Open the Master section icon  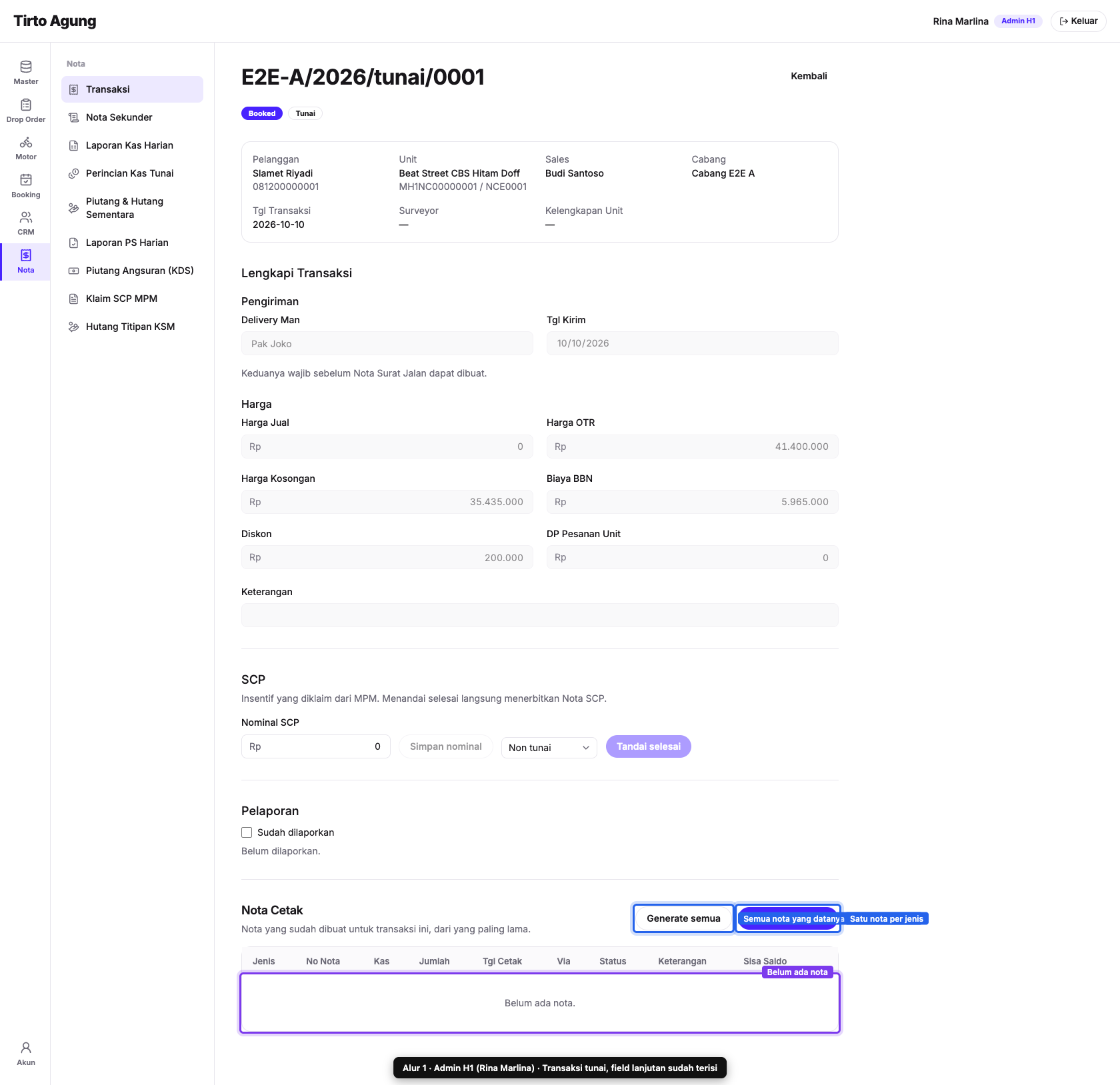click(x=26, y=67)
